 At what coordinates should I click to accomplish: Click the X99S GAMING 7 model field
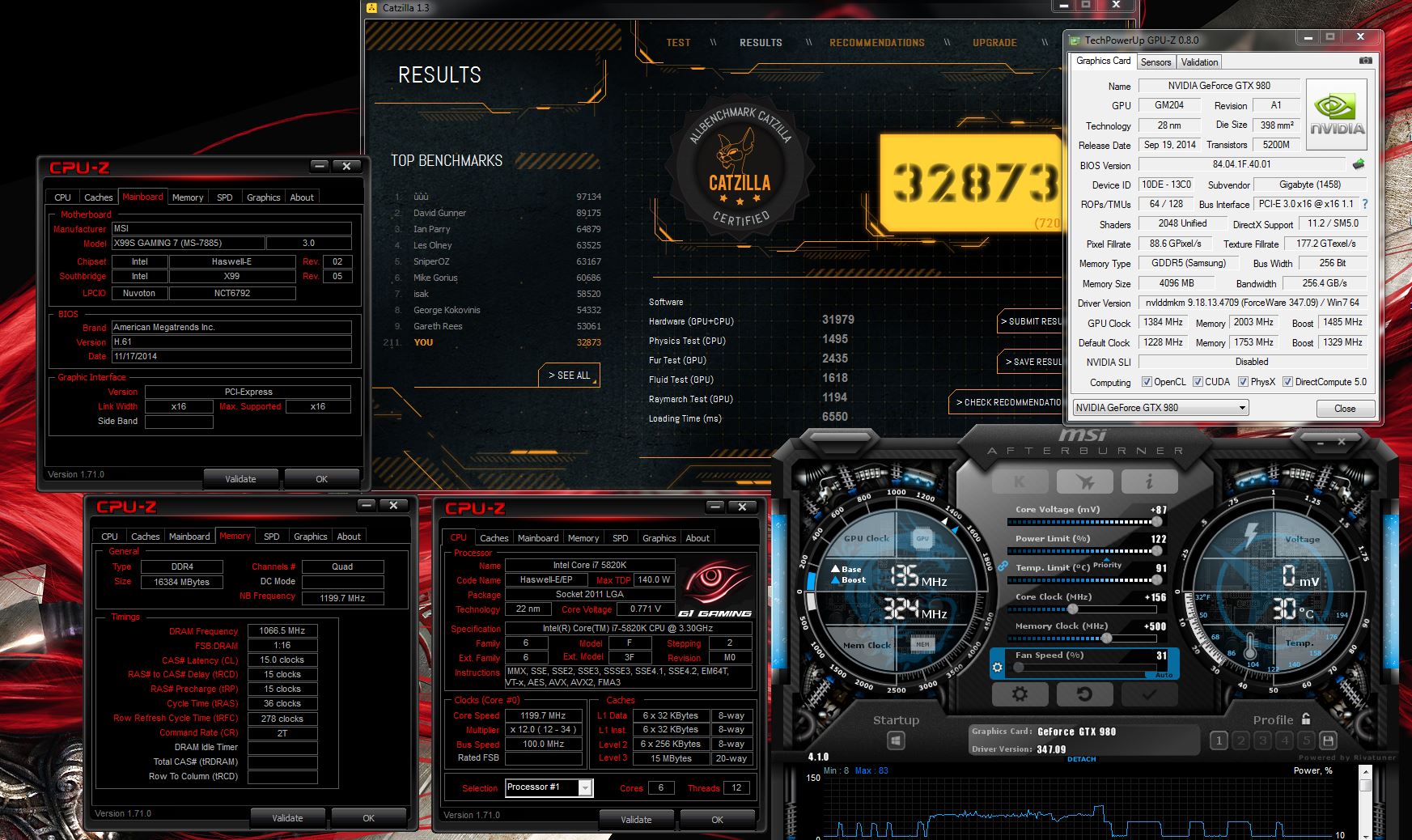click(x=188, y=243)
